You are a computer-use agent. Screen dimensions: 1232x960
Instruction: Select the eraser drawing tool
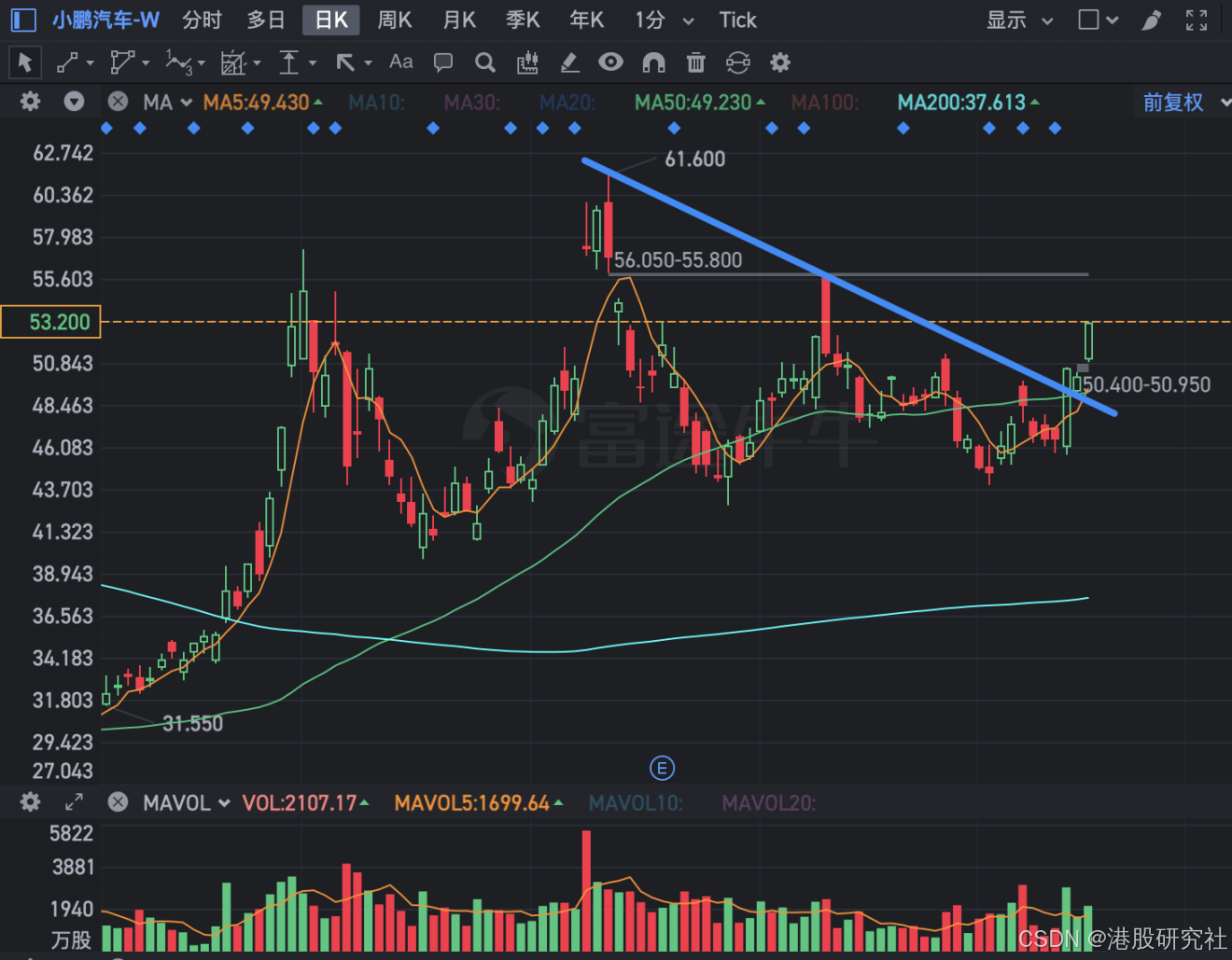569,63
